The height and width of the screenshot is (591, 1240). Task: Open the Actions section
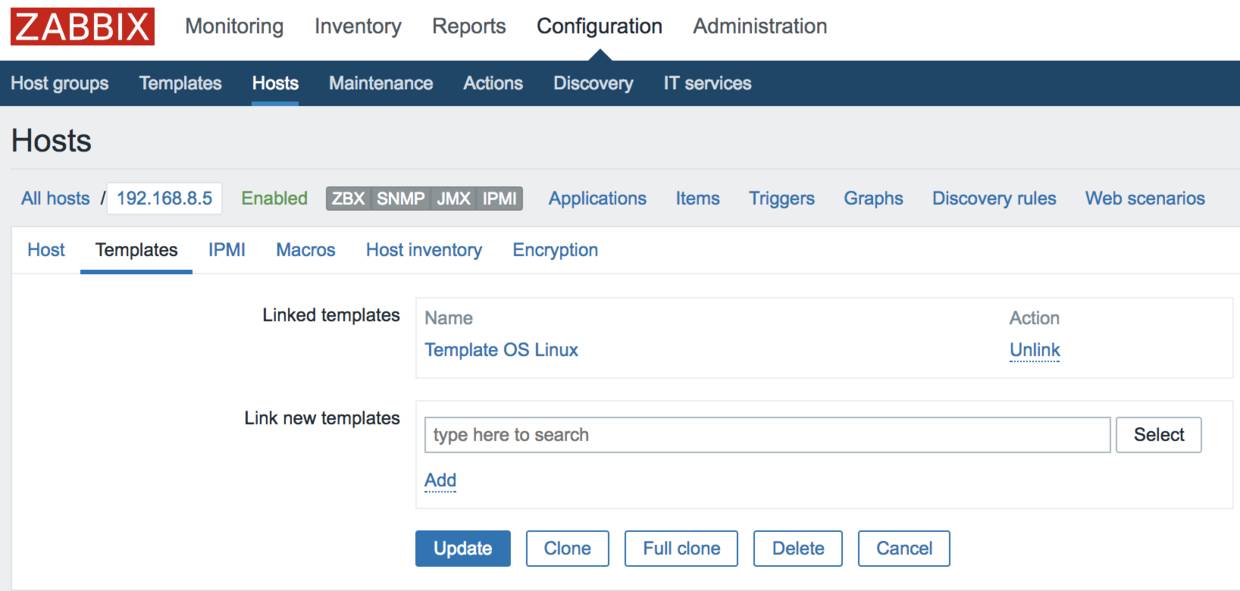493,83
